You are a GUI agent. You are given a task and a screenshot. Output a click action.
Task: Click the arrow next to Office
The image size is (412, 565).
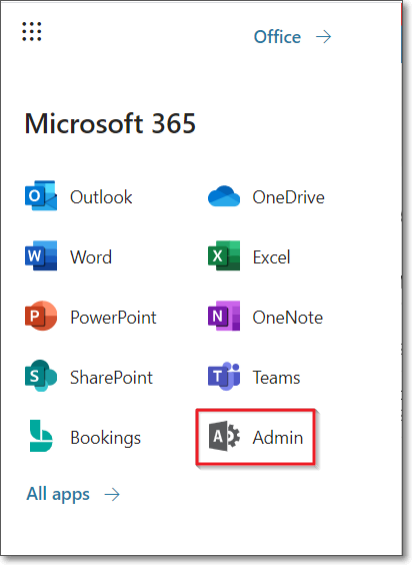pos(323,37)
